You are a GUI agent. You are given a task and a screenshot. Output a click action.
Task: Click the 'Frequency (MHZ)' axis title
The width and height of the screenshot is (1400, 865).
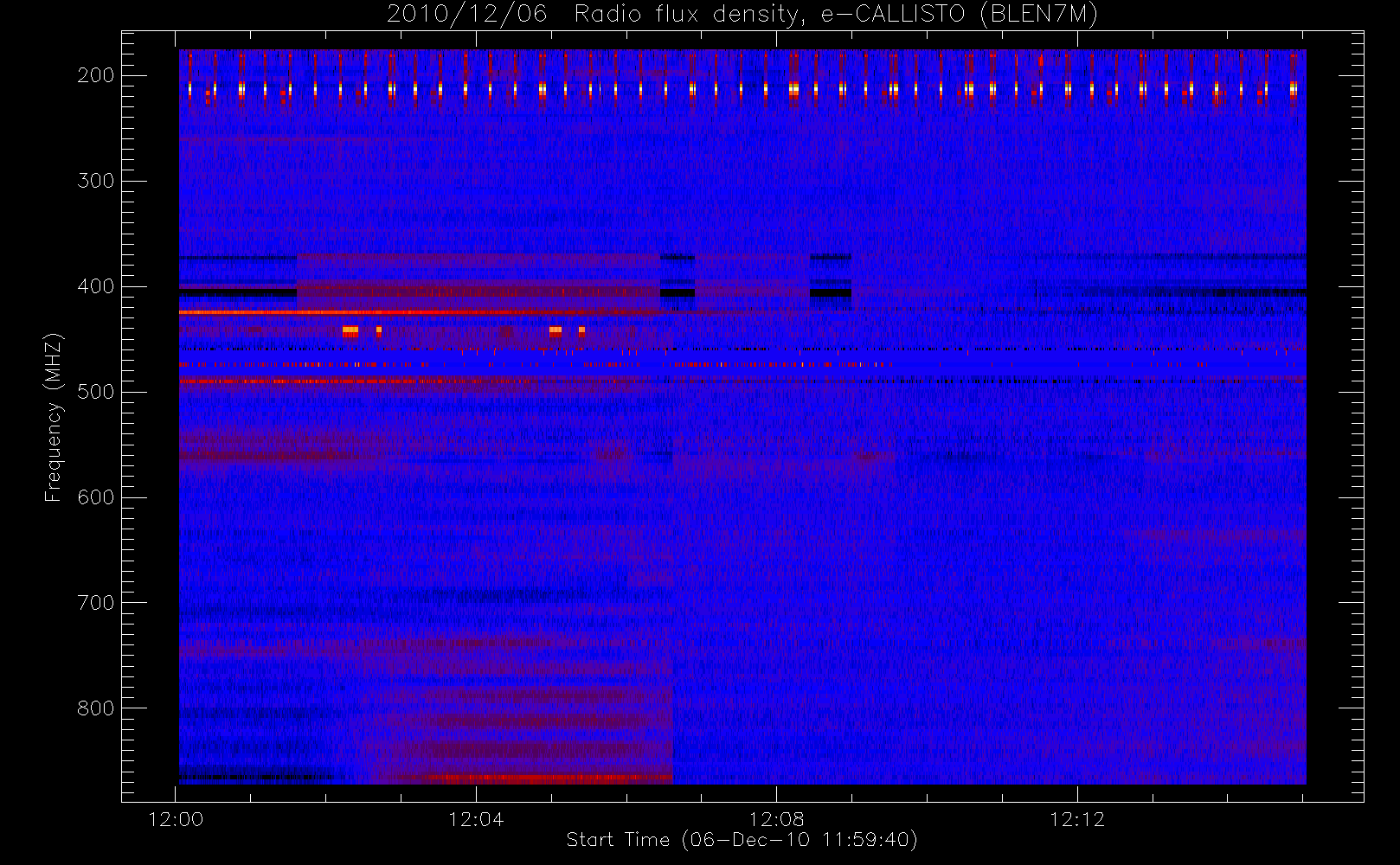tap(54, 417)
